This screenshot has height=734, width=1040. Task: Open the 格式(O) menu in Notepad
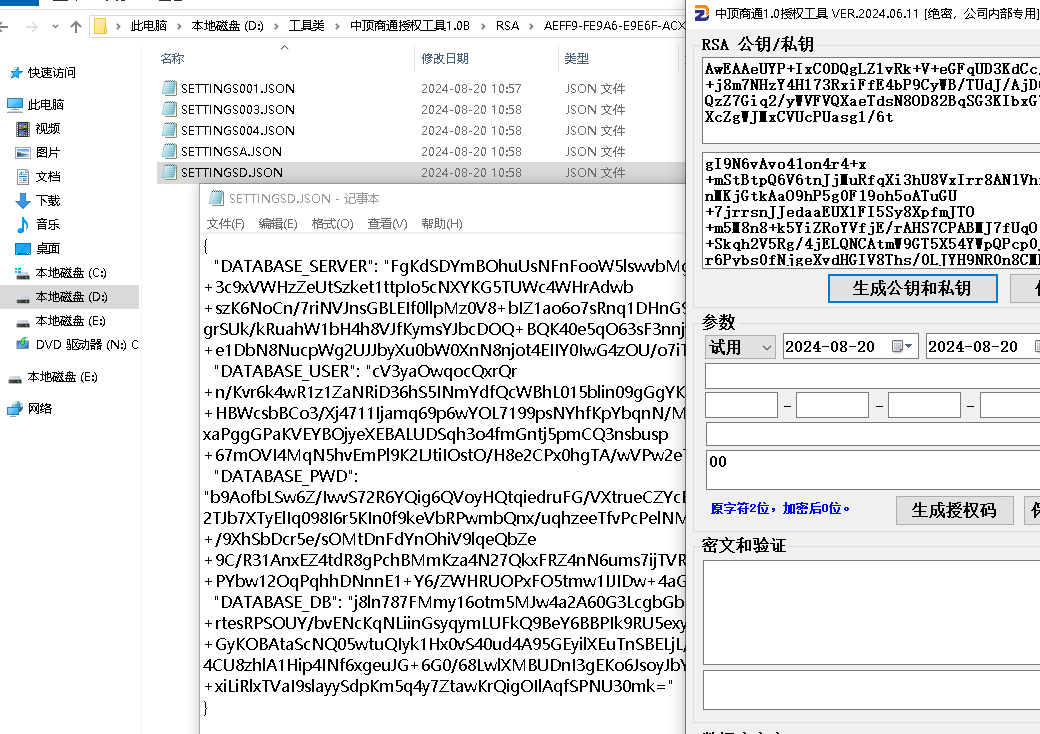tap(332, 224)
